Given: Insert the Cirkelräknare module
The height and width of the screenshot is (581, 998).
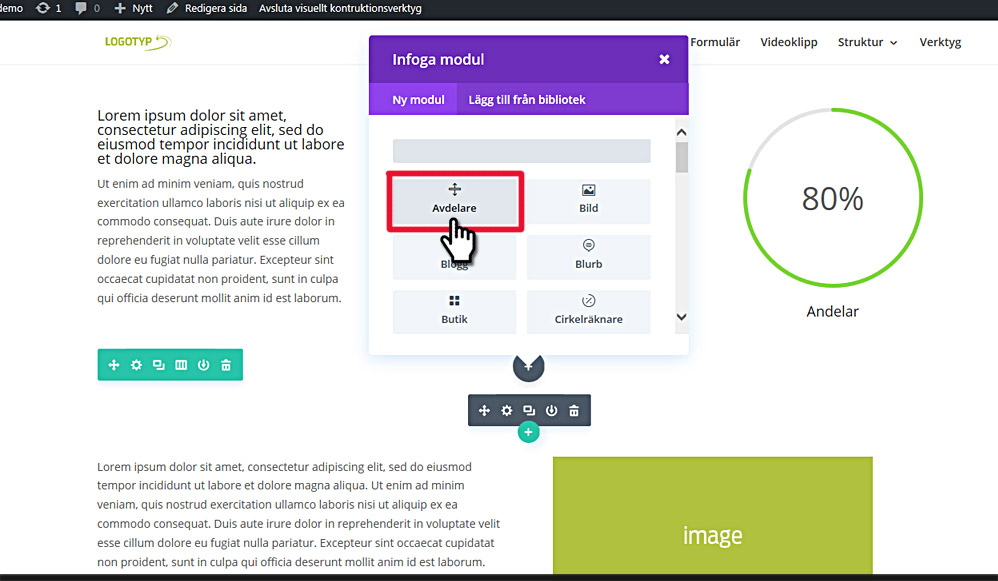Looking at the screenshot, I should [x=588, y=312].
